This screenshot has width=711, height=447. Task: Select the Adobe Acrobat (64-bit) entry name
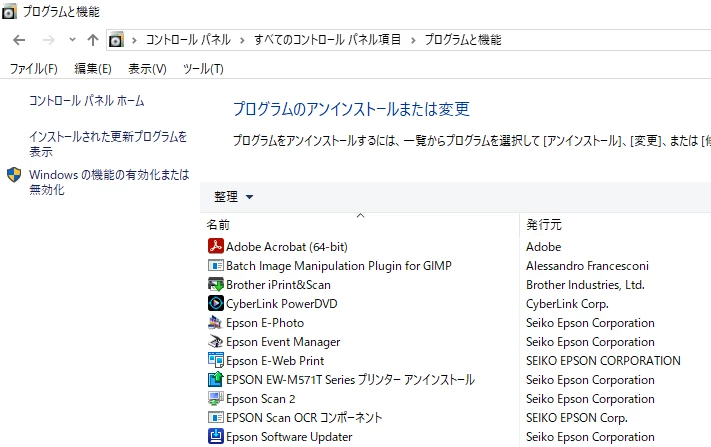(x=287, y=247)
